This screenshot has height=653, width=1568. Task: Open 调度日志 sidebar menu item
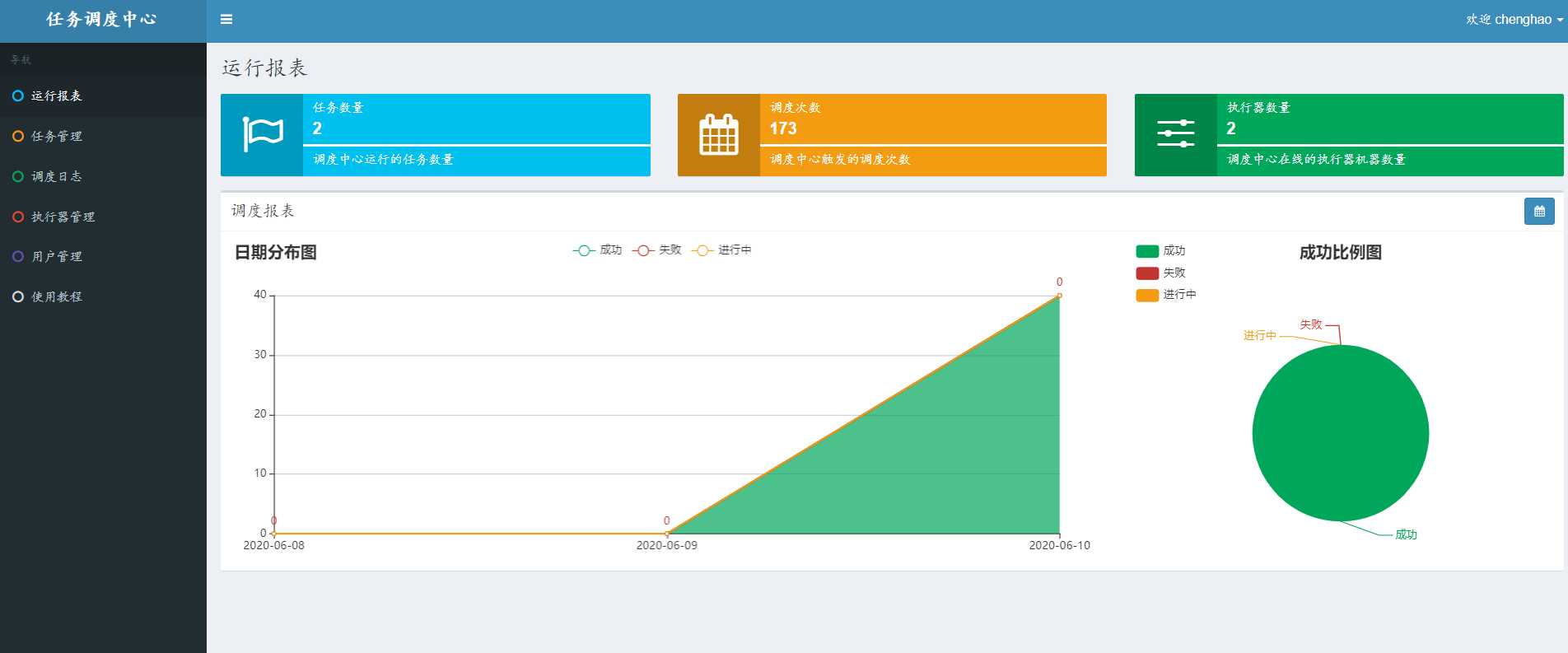click(x=103, y=176)
